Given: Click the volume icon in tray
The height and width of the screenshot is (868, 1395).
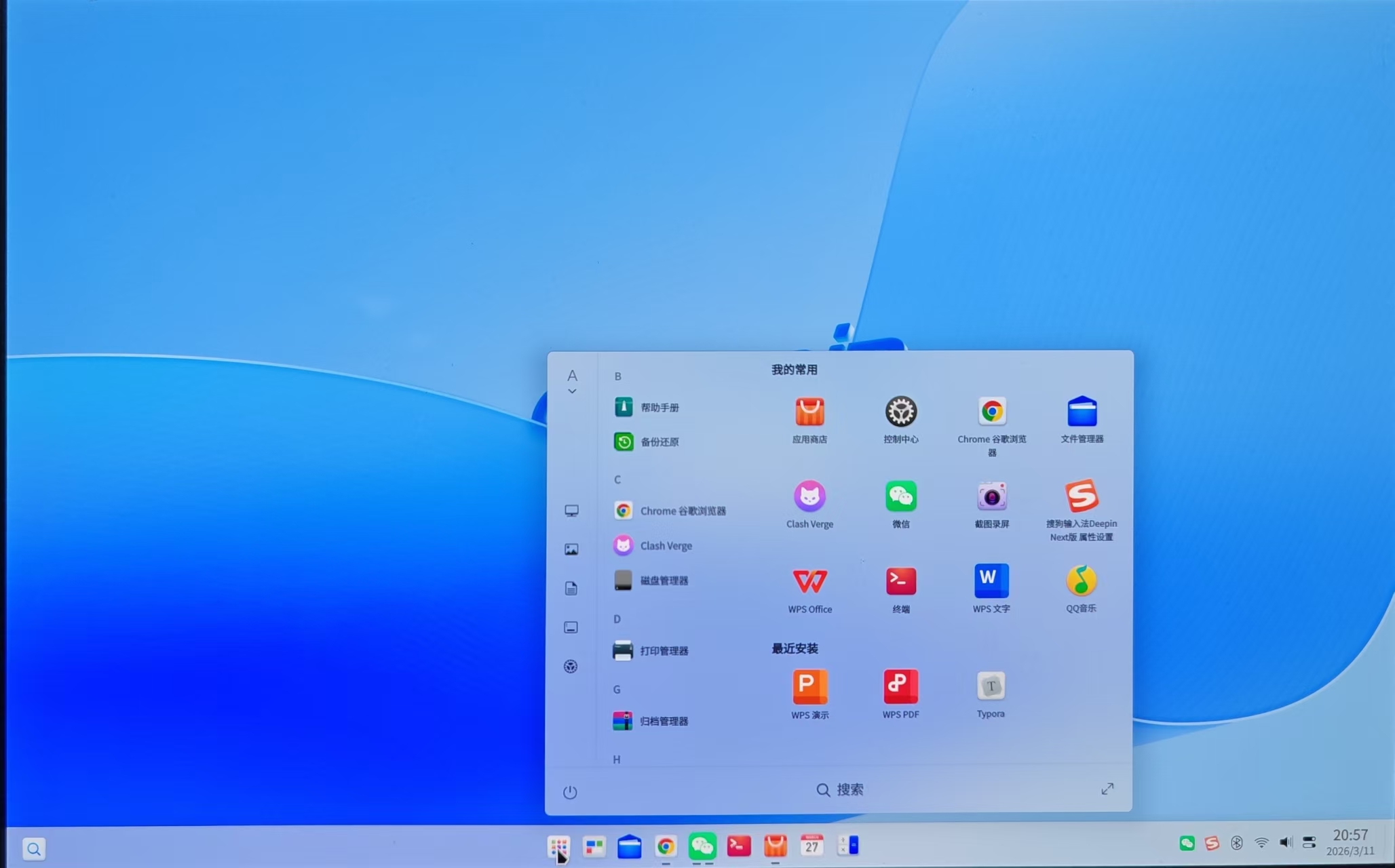Looking at the screenshot, I should (1285, 842).
